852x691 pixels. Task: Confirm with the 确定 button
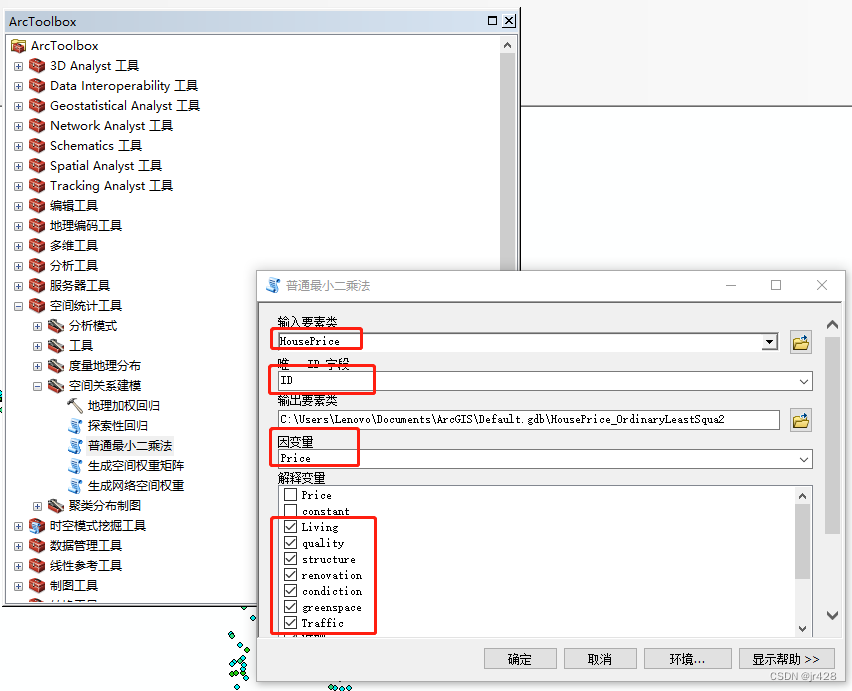point(520,659)
